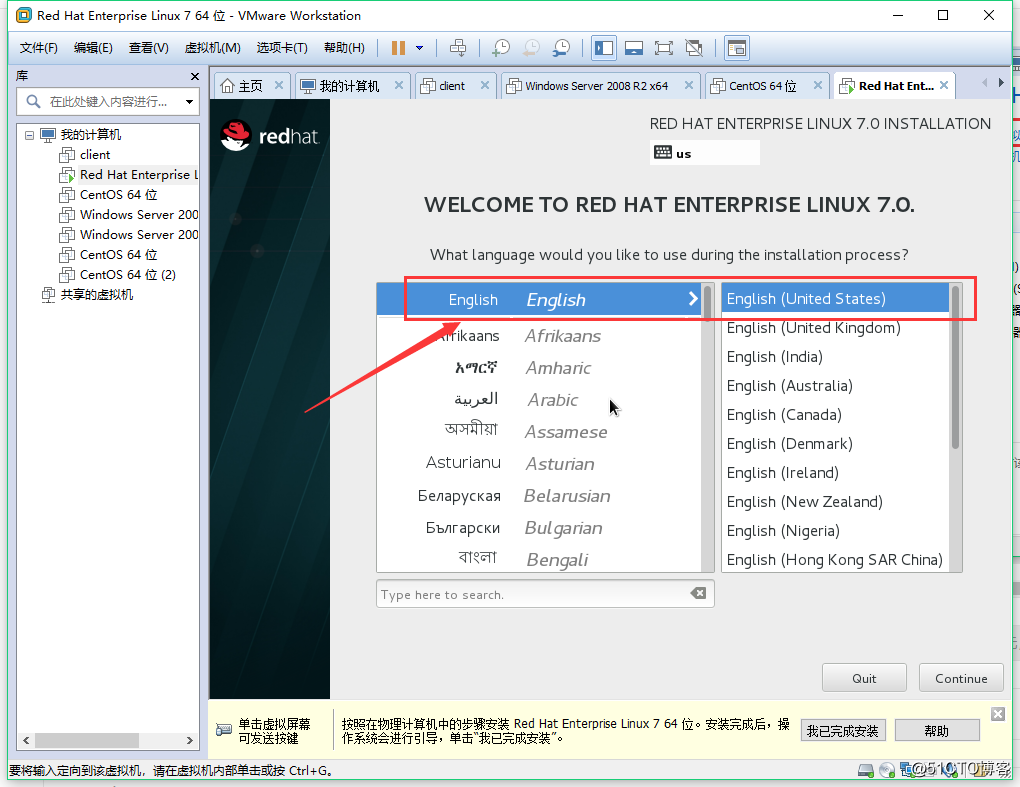Enter full screen mode icon
Viewport: 1020px width, 787px height.
point(664,47)
